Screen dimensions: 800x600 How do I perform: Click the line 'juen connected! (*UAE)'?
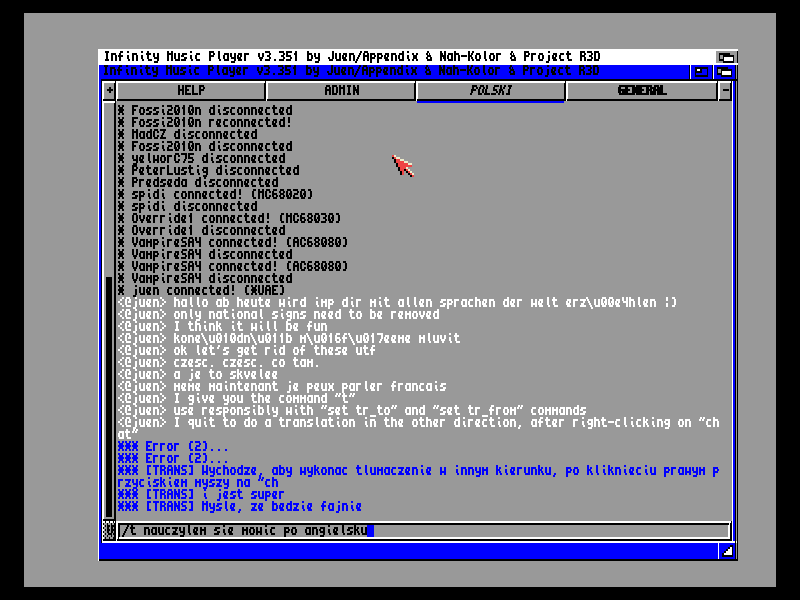click(x=201, y=290)
